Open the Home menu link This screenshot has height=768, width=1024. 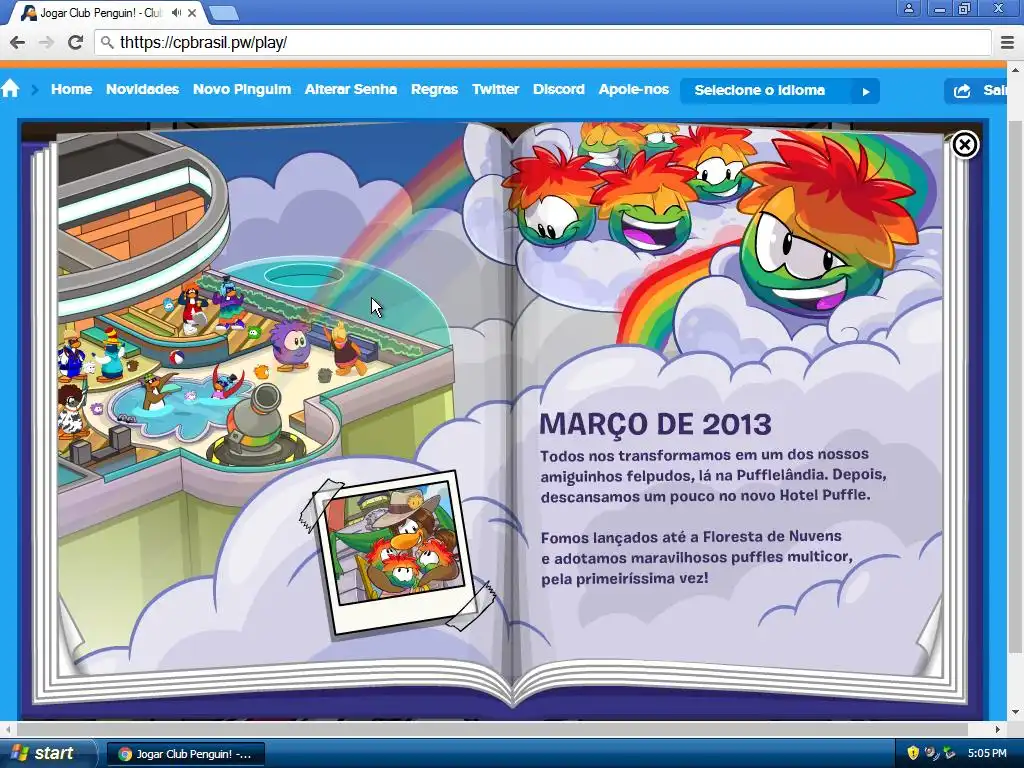click(71, 89)
